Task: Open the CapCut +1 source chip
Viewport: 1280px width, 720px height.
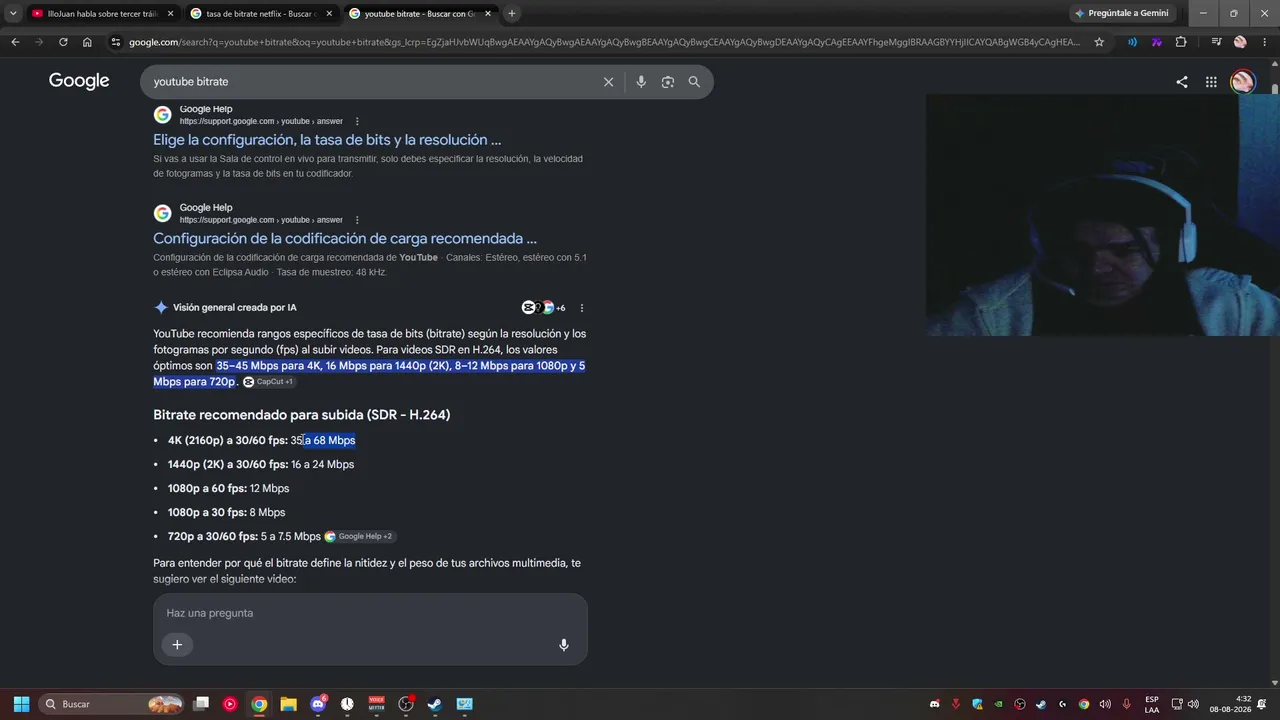Action: pos(268,382)
